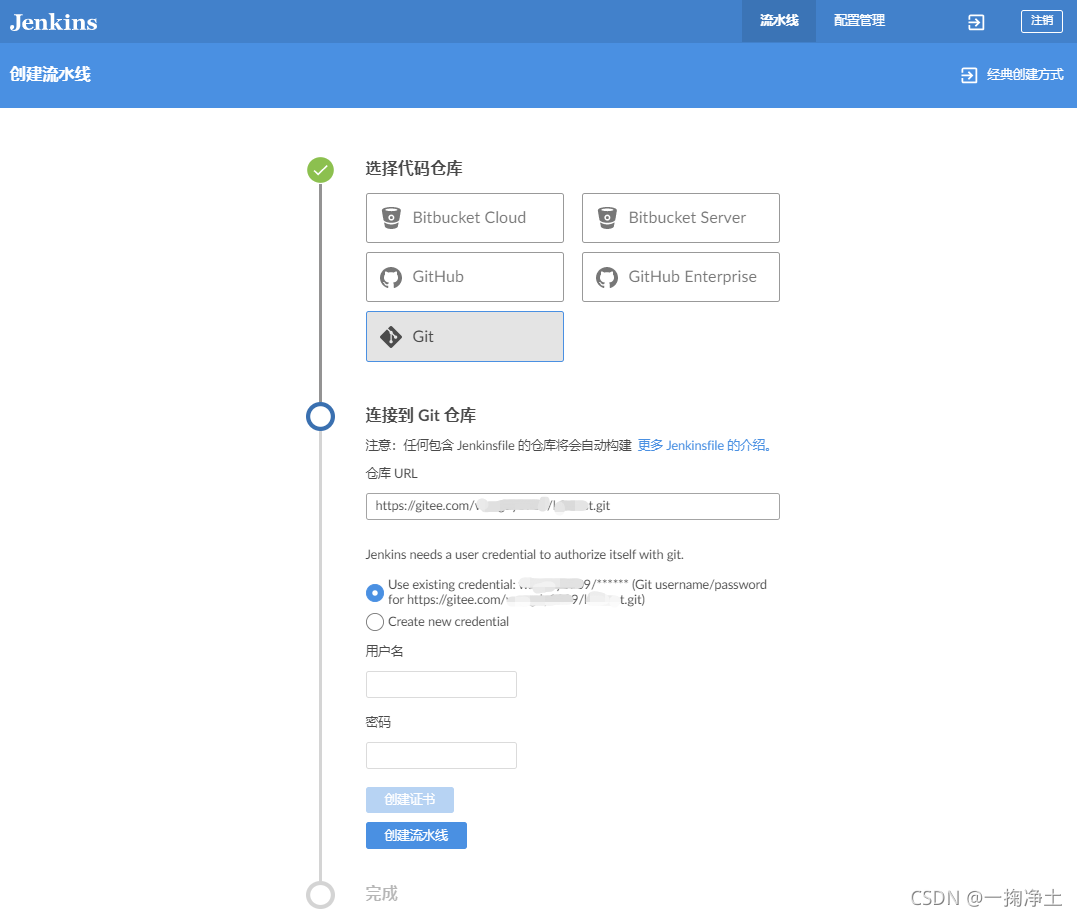
Task: Open the 流水线 tab
Action: pyautogui.click(x=779, y=21)
